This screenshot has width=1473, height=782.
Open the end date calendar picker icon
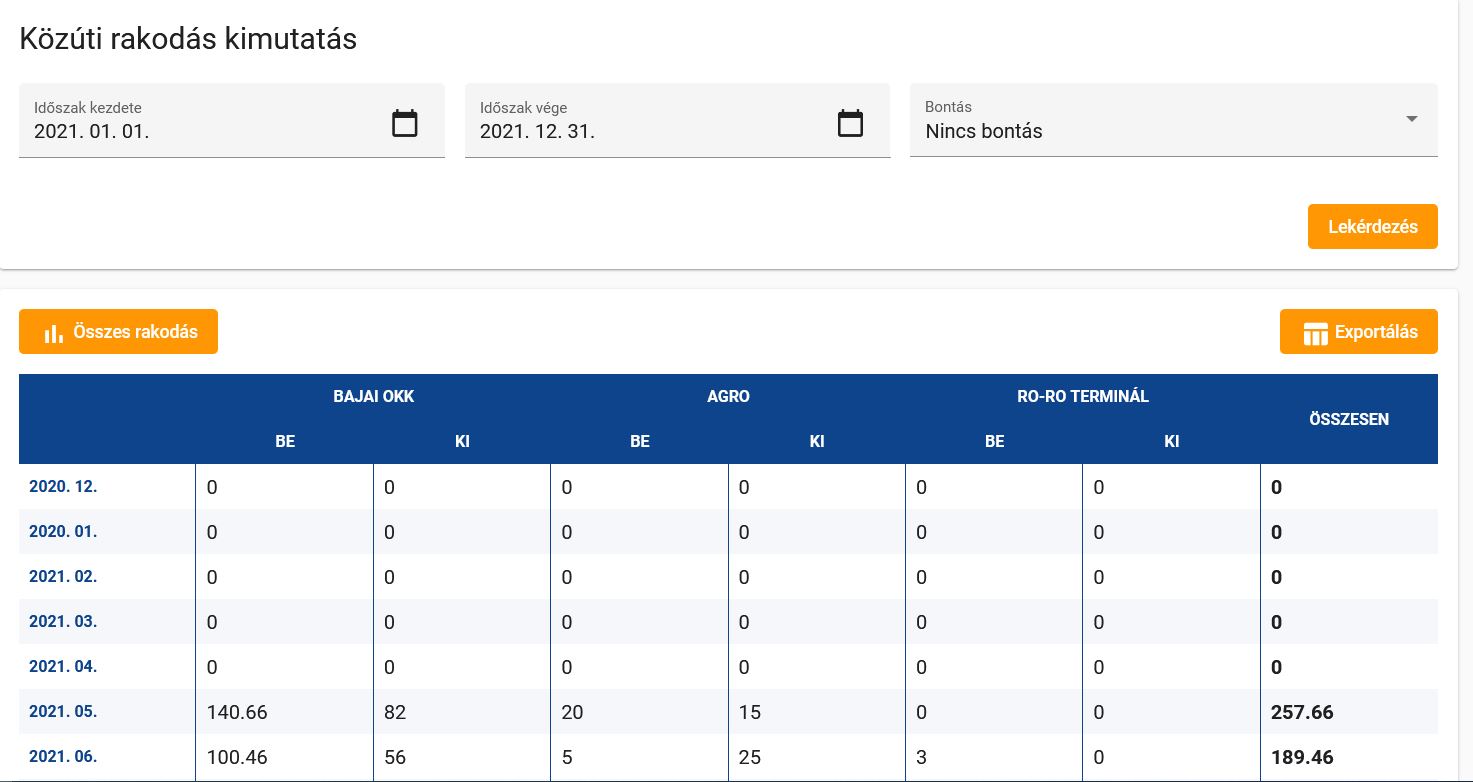tap(849, 124)
